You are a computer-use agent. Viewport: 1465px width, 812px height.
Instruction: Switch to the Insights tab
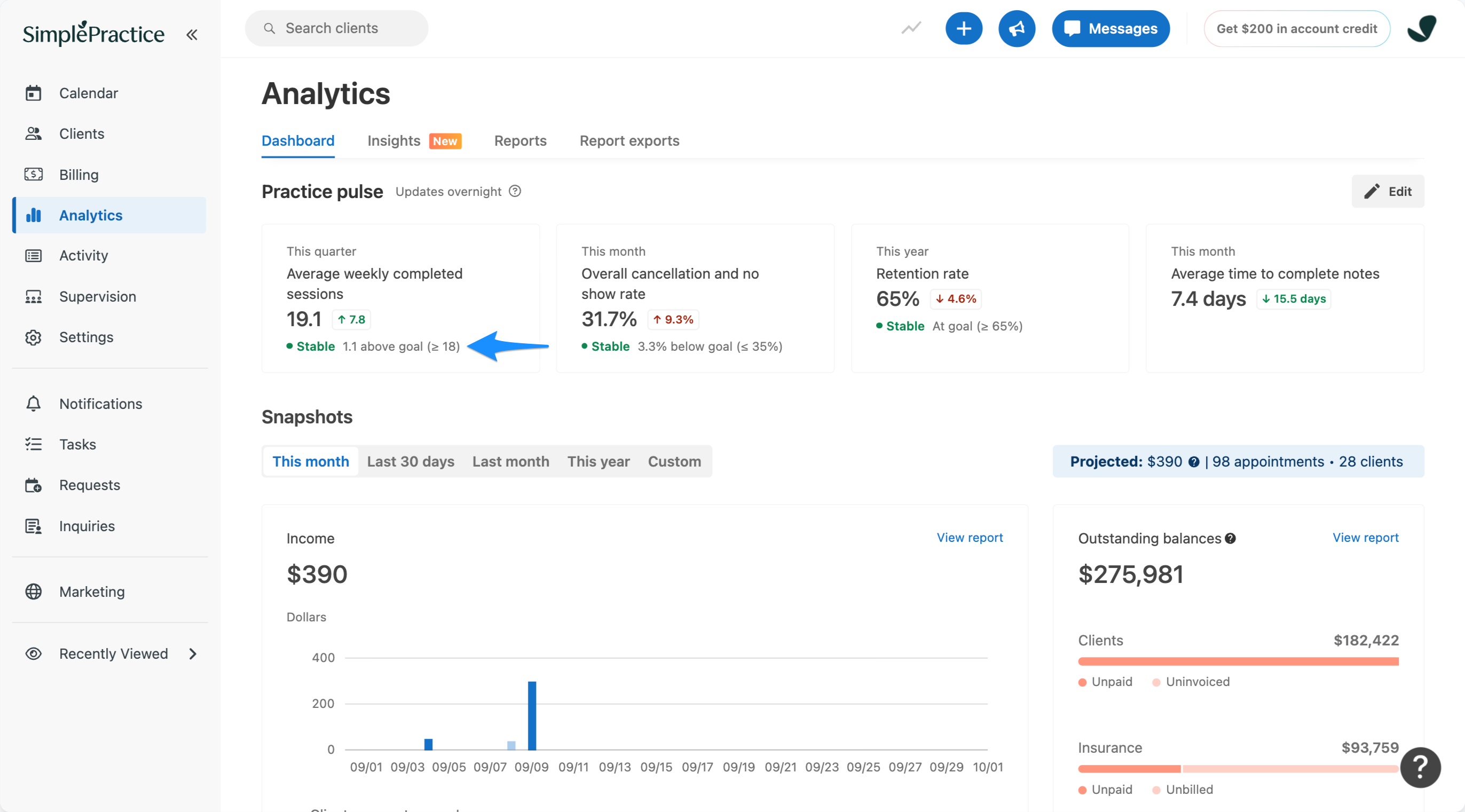[x=414, y=141]
